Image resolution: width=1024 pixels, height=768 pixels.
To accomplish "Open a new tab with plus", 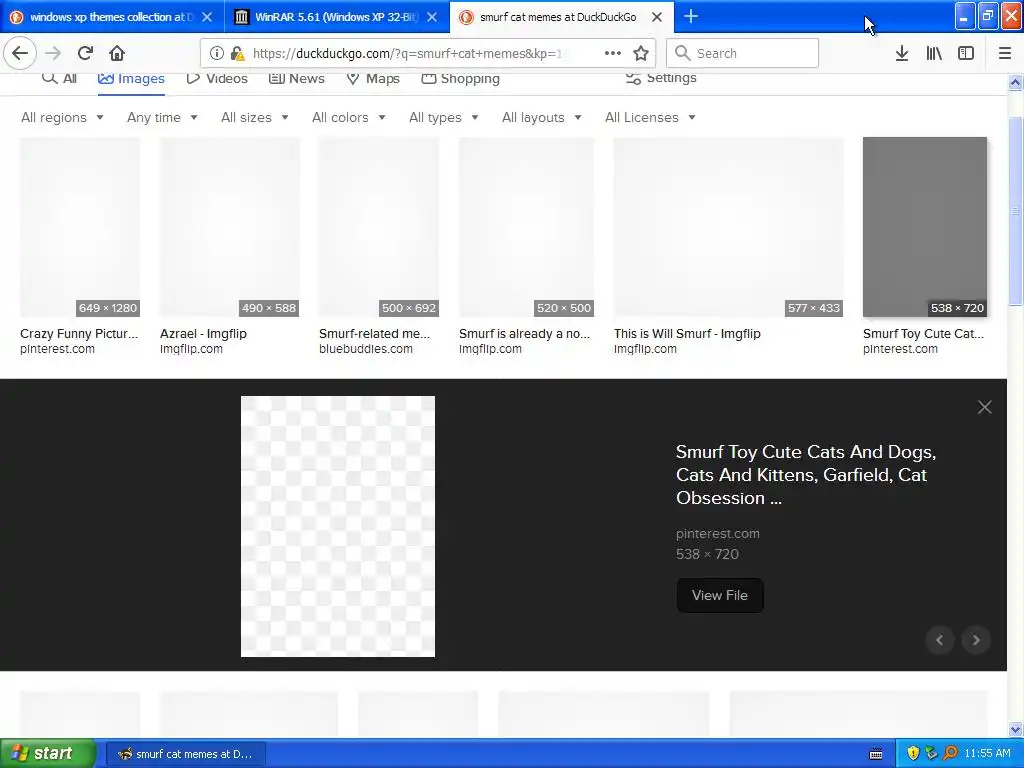I will click(x=690, y=17).
